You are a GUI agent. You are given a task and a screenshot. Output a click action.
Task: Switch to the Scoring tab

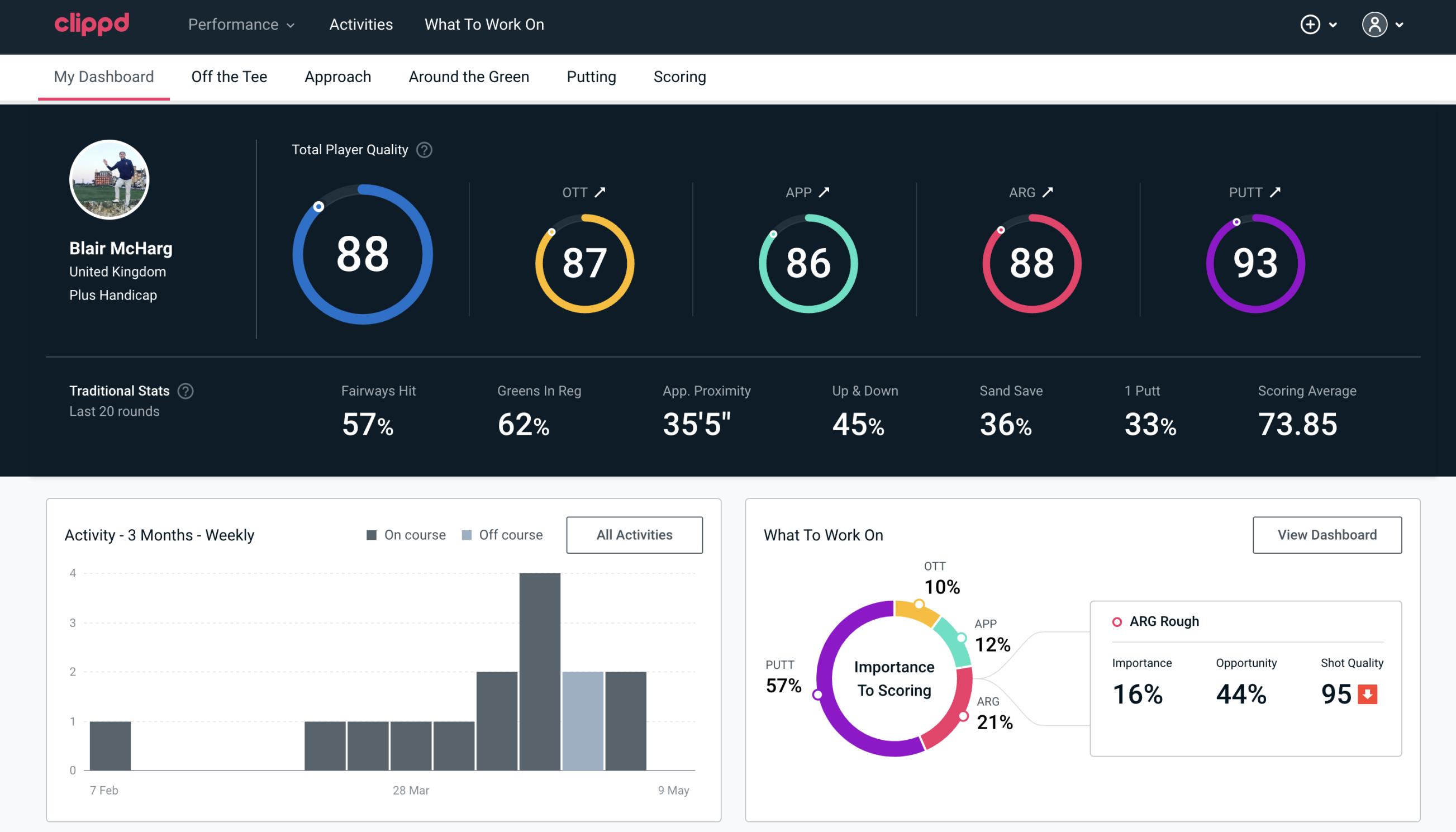coord(680,77)
